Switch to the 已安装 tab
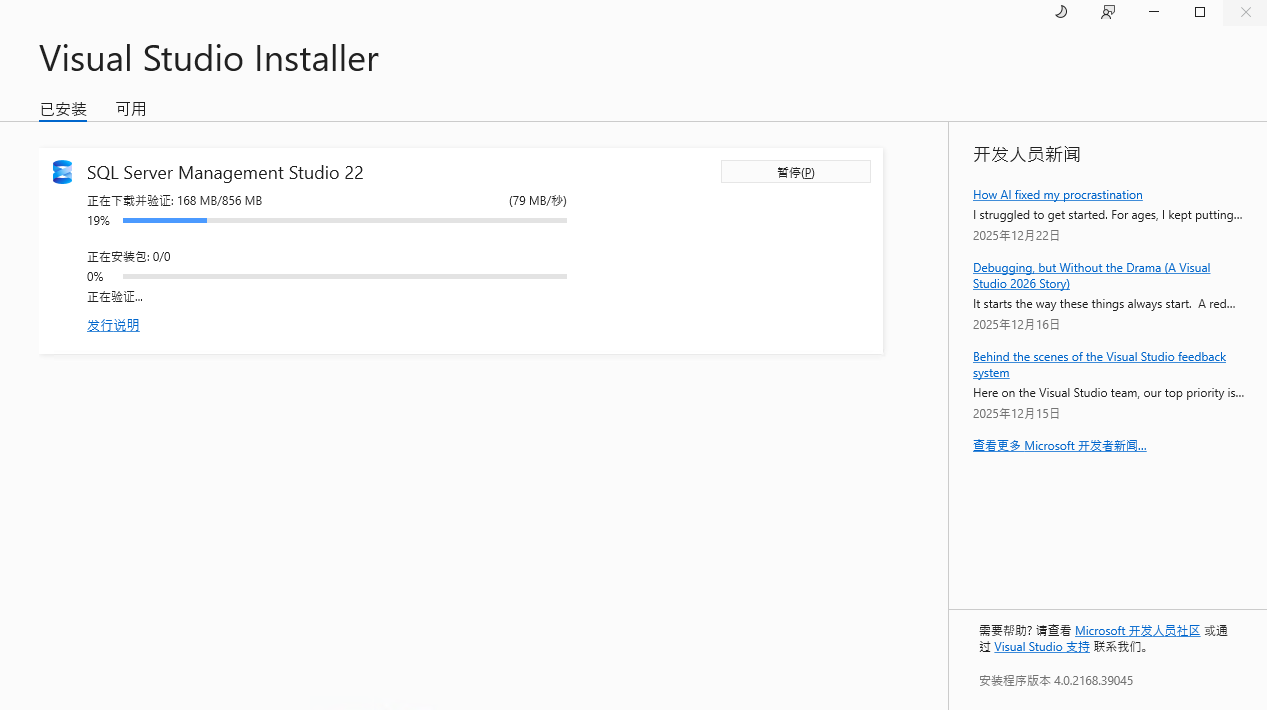The height and width of the screenshot is (710, 1267). [63, 109]
